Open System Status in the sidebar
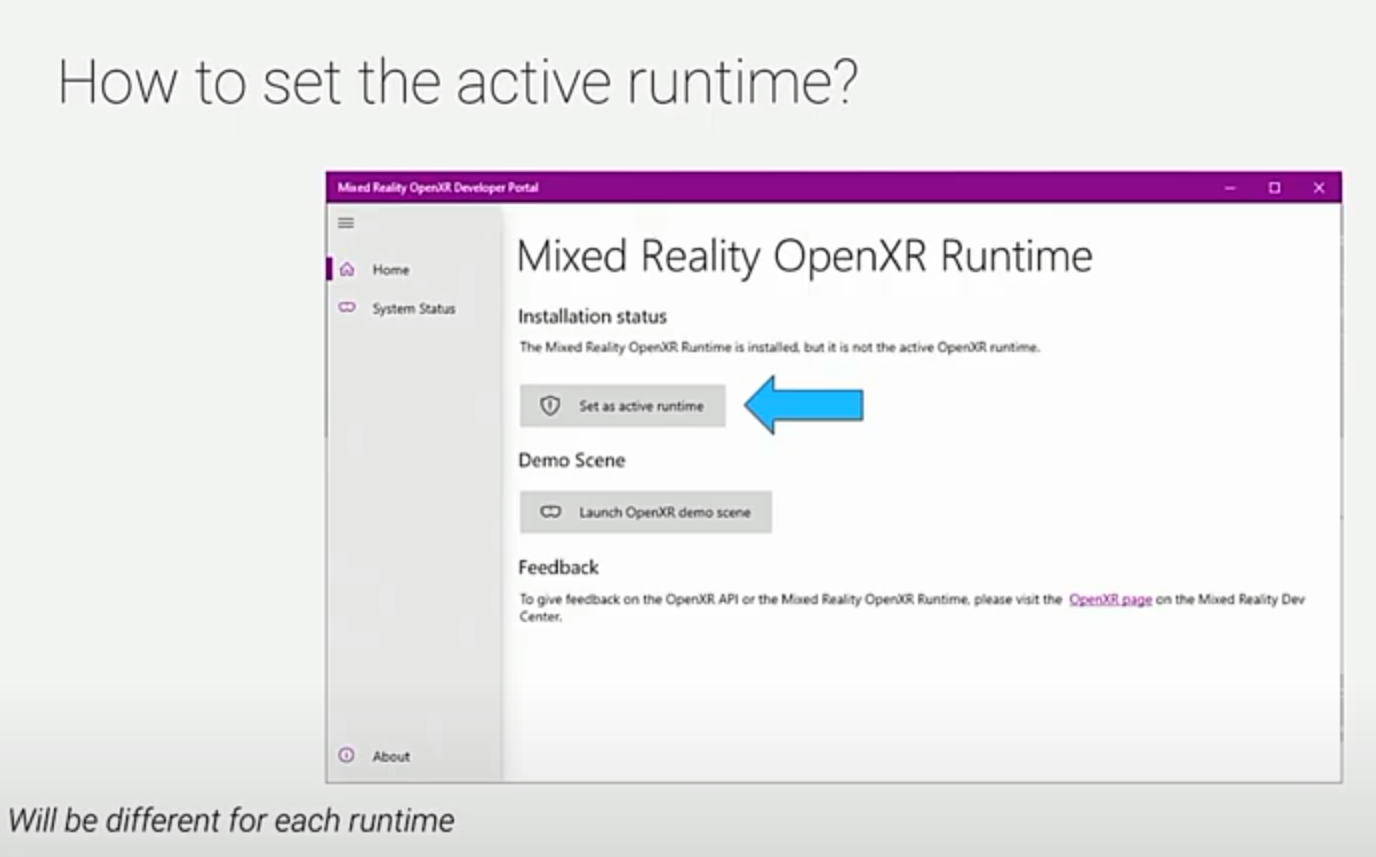 pyautogui.click(x=414, y=308)
